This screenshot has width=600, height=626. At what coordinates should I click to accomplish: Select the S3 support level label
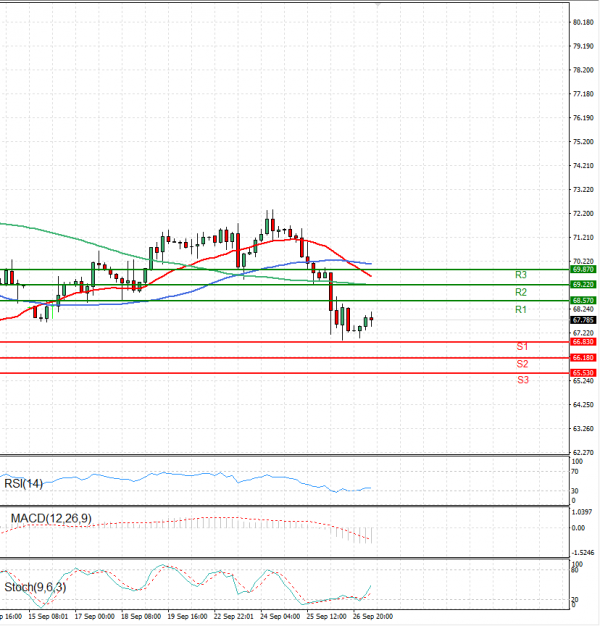[522, 381]
